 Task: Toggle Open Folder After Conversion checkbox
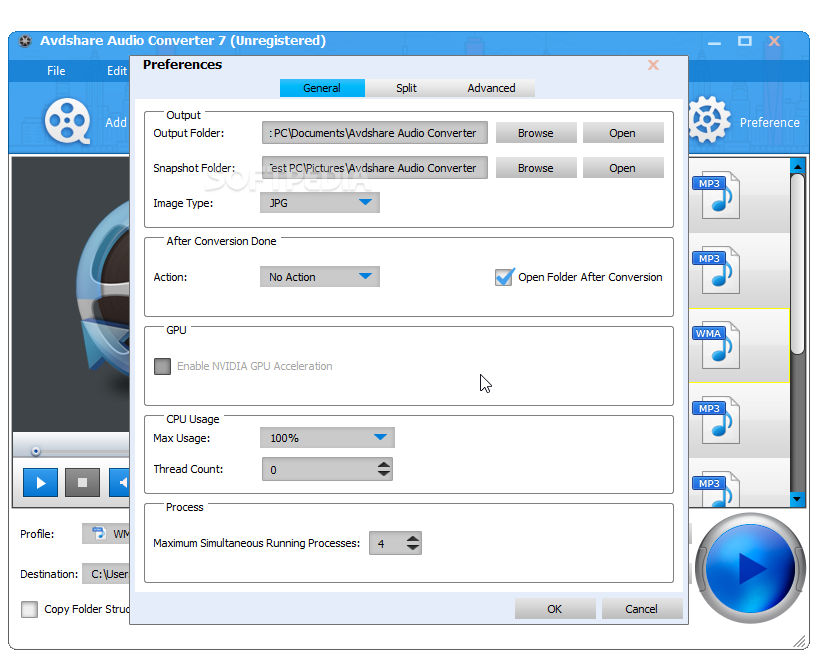(x=504, y=277)
